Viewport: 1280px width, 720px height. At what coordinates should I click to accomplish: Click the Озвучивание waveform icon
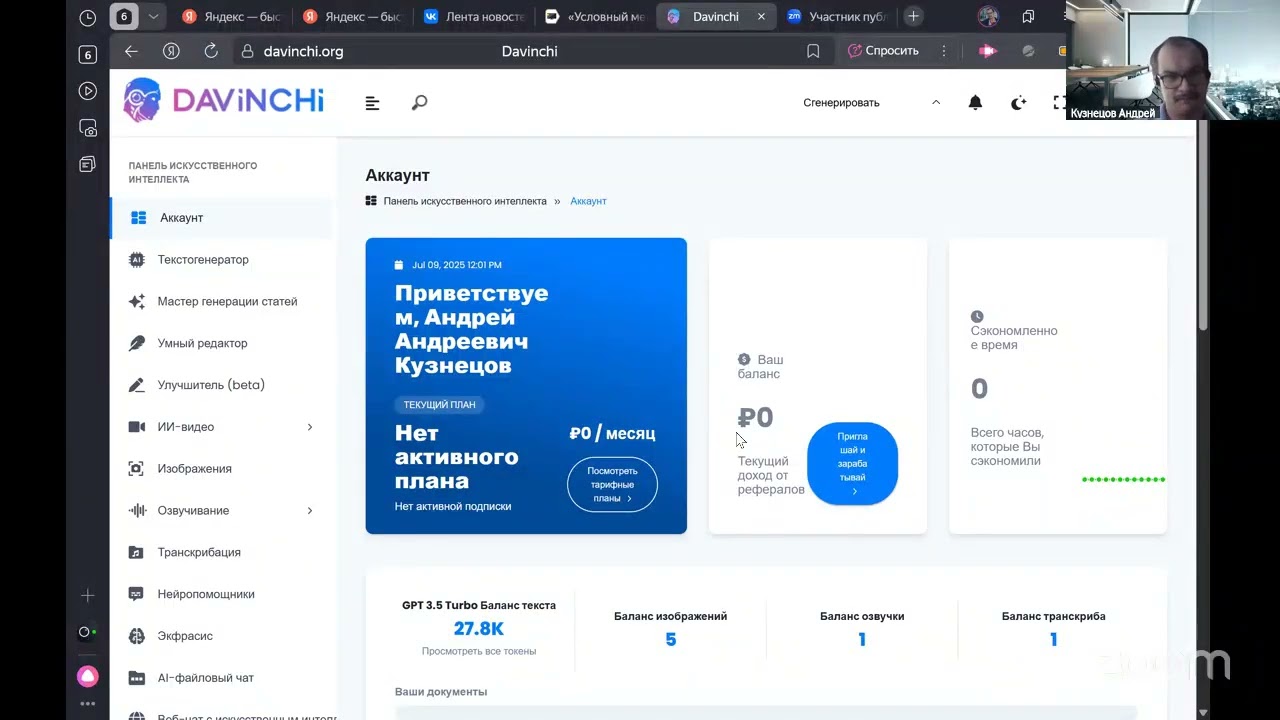pyautogui.click(x=137, y=510)
